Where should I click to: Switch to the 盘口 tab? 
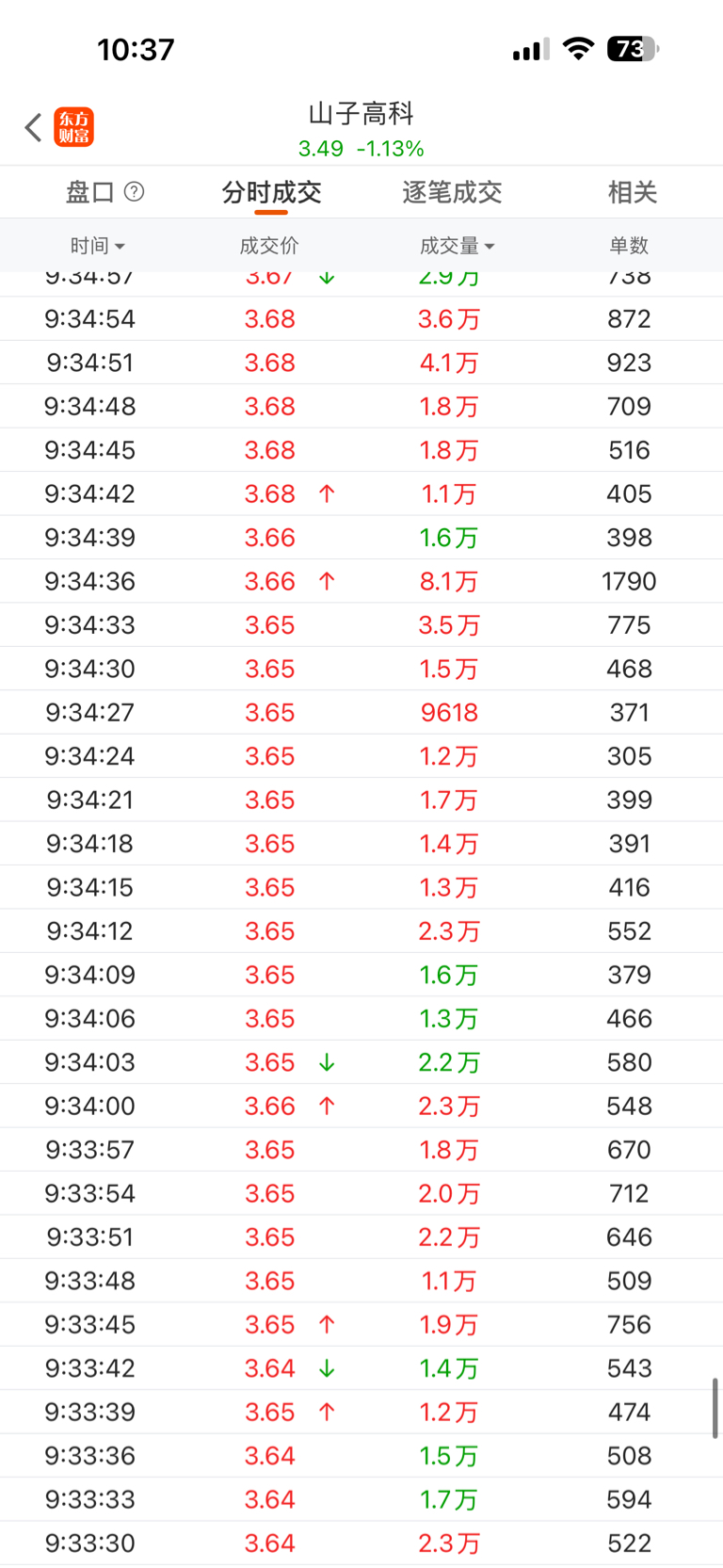[x=90, y=192]
